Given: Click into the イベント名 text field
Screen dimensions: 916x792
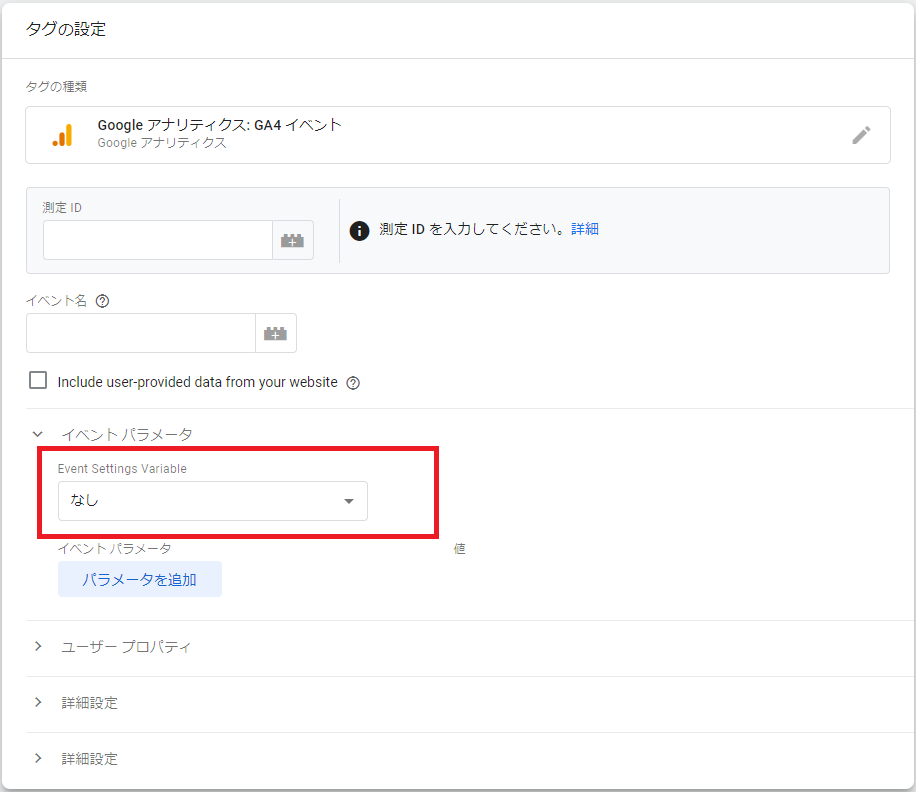Looking at the screenshot, I should (x=140, y=333).
